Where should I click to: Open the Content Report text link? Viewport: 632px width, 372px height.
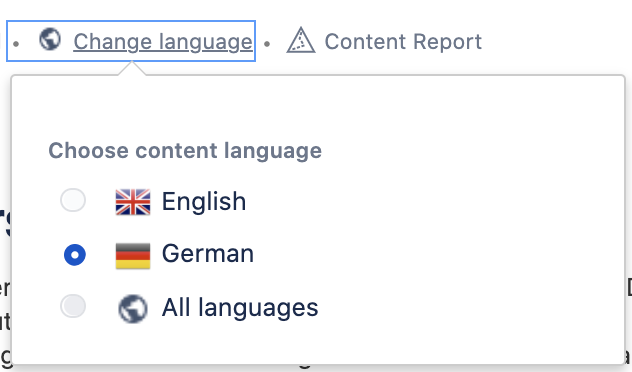point(403,42)
